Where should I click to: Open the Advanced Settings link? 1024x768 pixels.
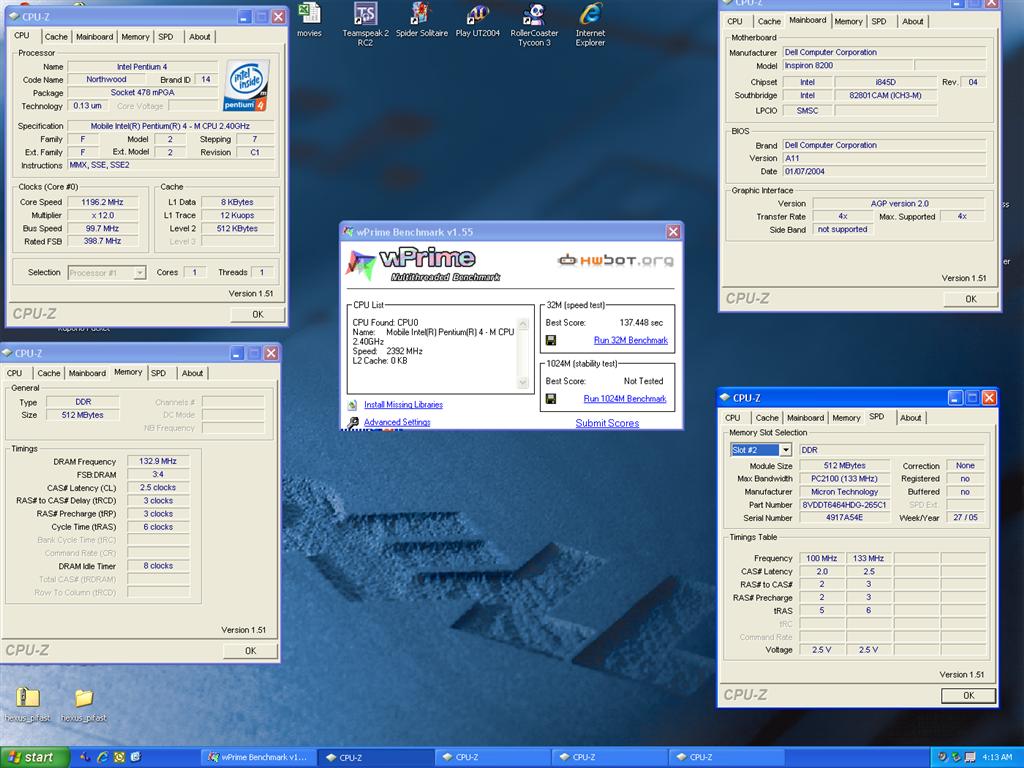point(397,423)
